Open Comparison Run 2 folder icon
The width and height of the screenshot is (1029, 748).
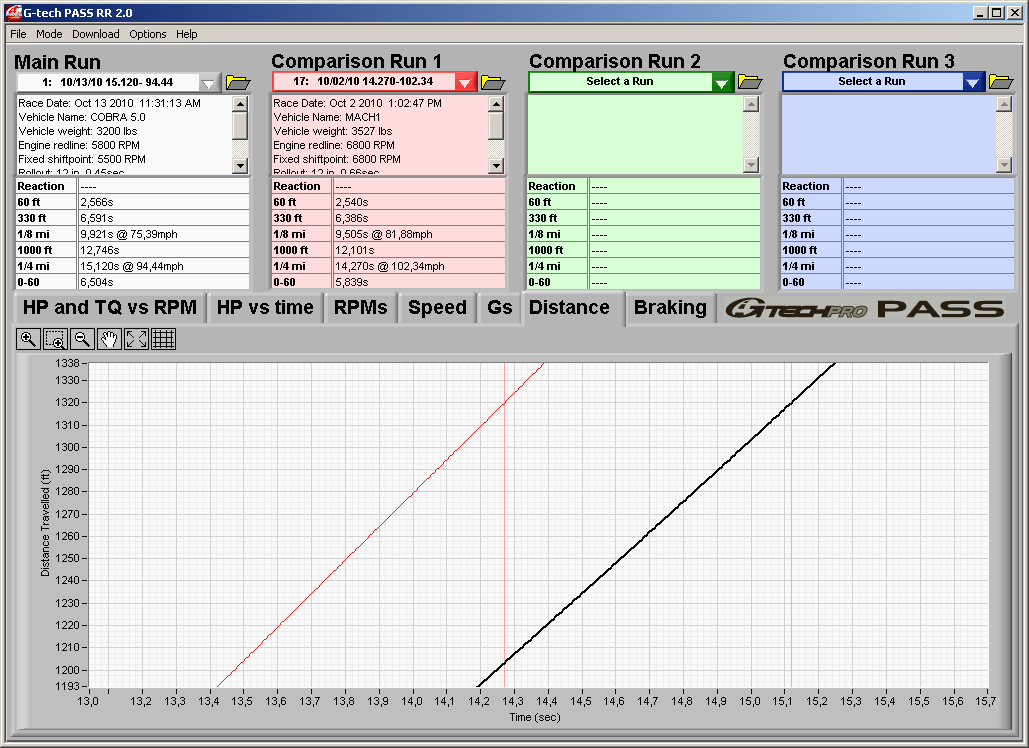(749, 81)
